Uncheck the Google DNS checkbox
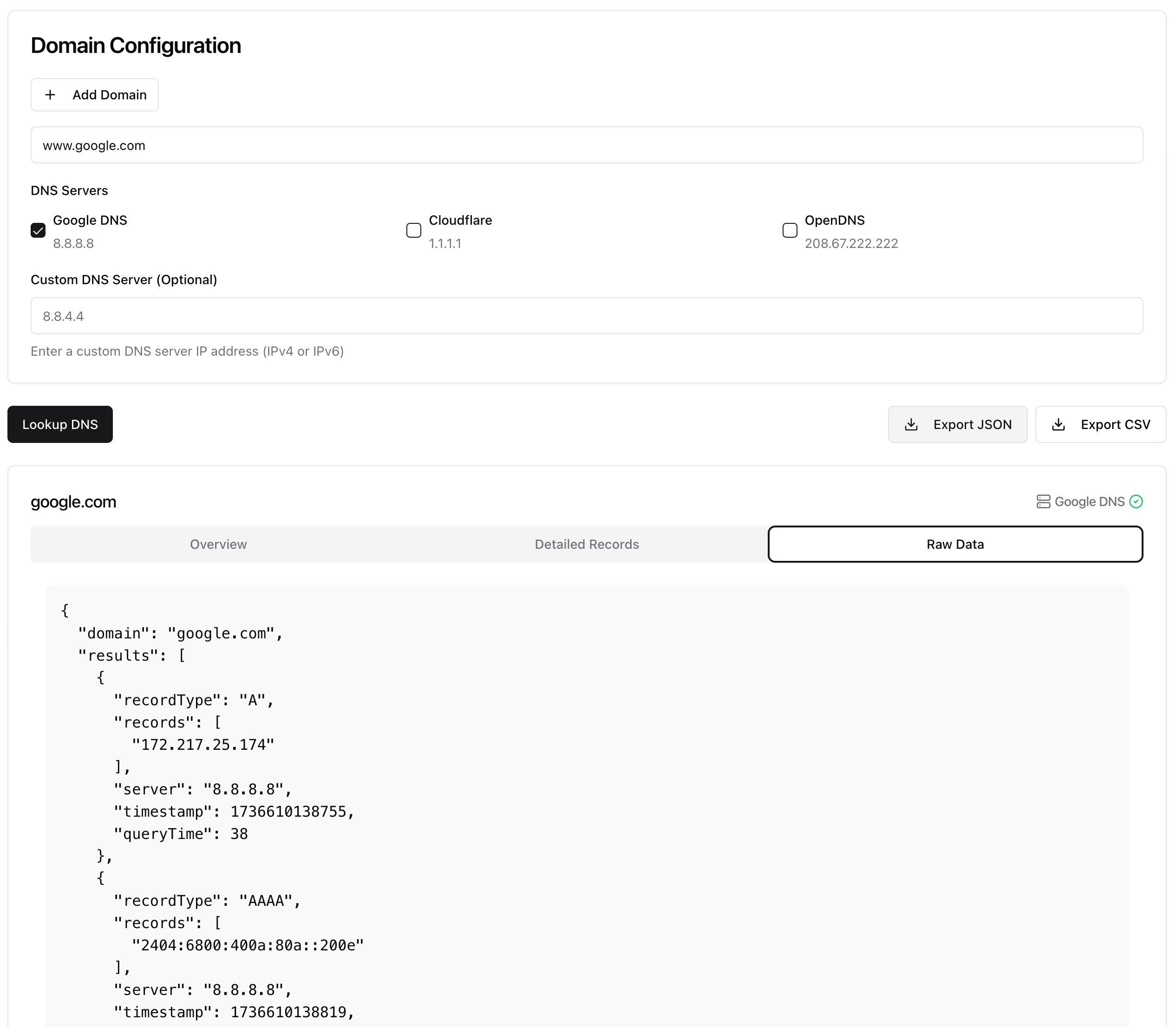The image size is (1176, 1027). pyautogui.click(x=38, y=230)
